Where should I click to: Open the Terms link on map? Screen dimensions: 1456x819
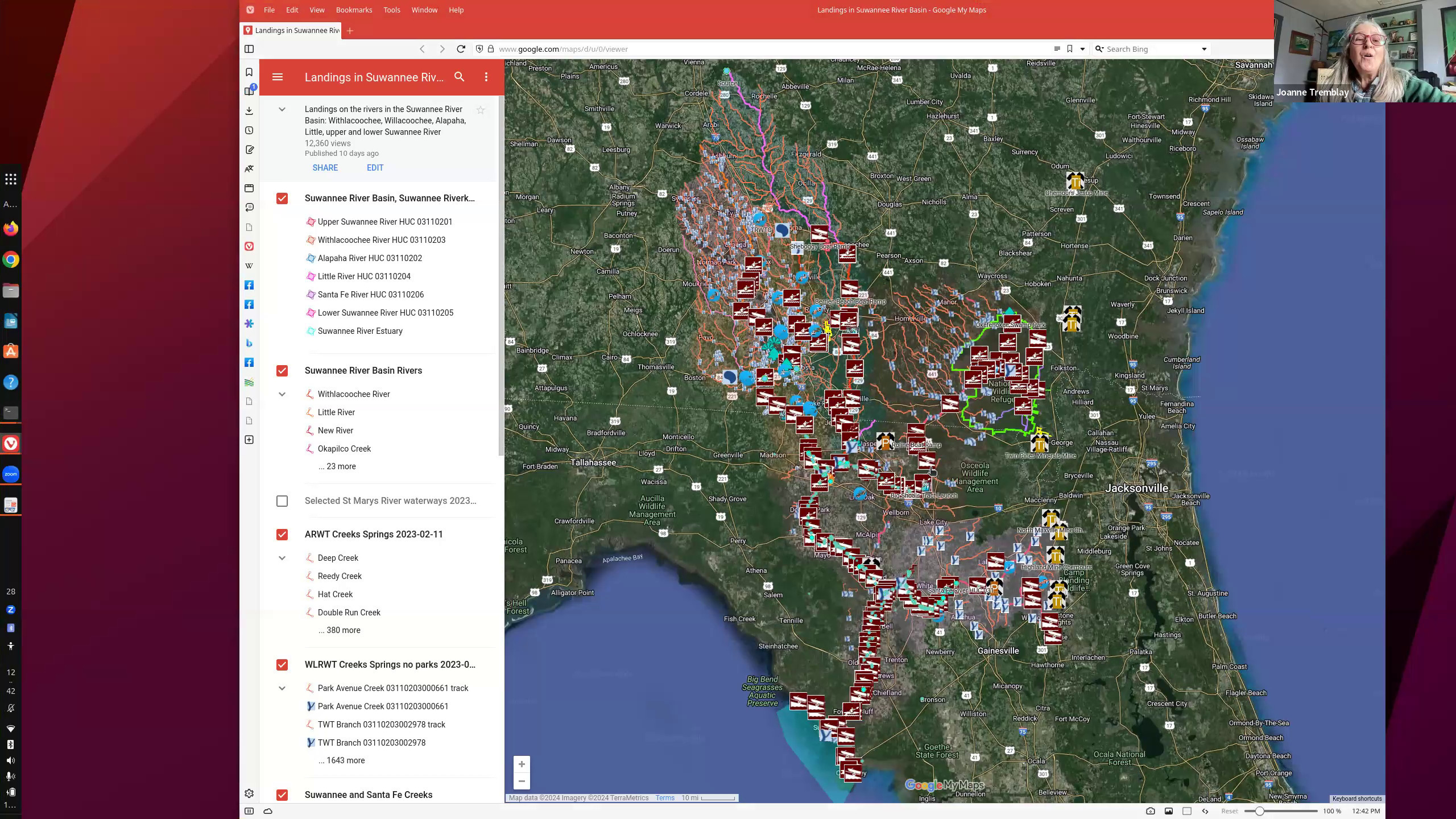coord(665,798)
